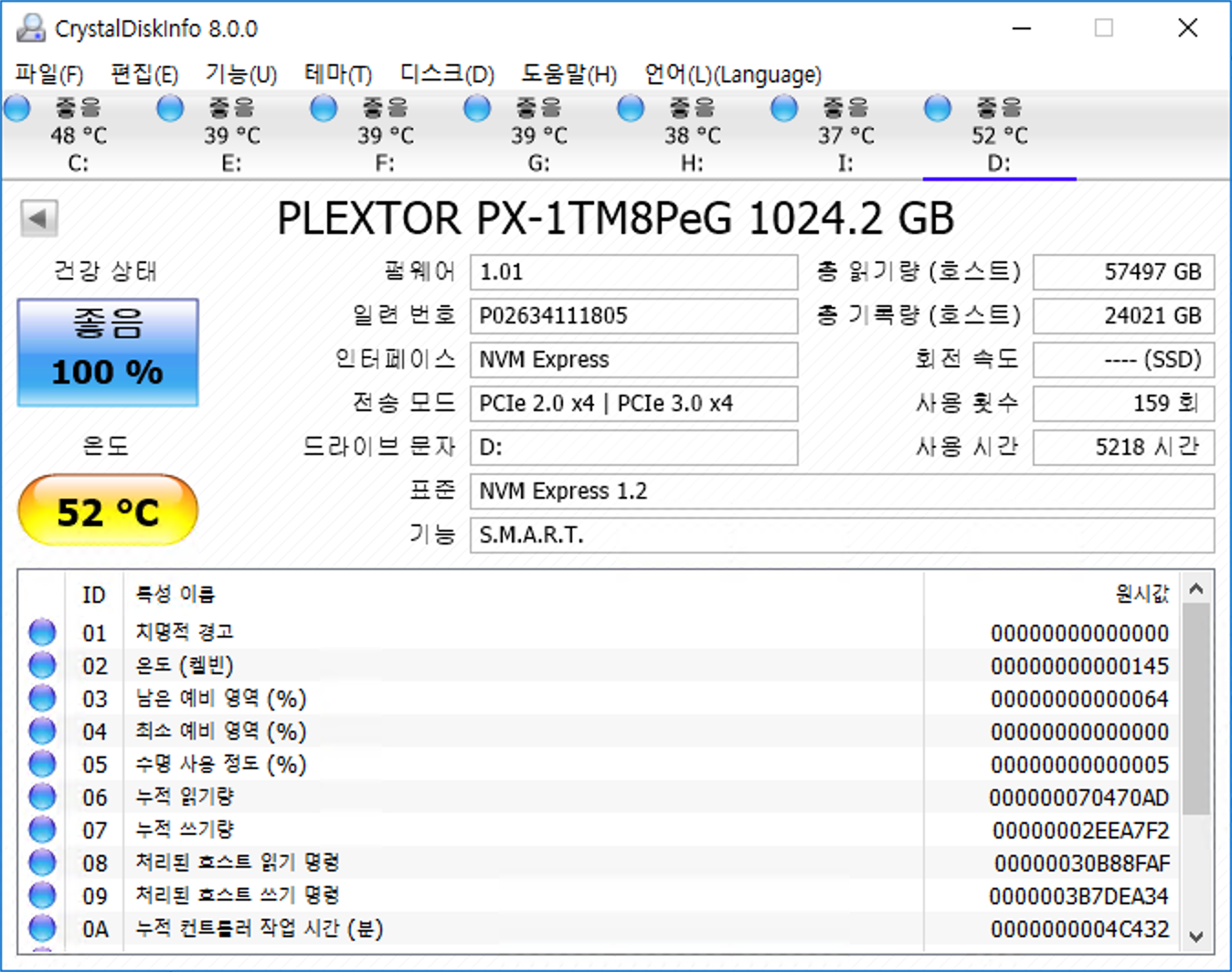Viewport: 1232px width, 972px height.
Task: Select raw value 00000000000064
Action: [1079, 699]
